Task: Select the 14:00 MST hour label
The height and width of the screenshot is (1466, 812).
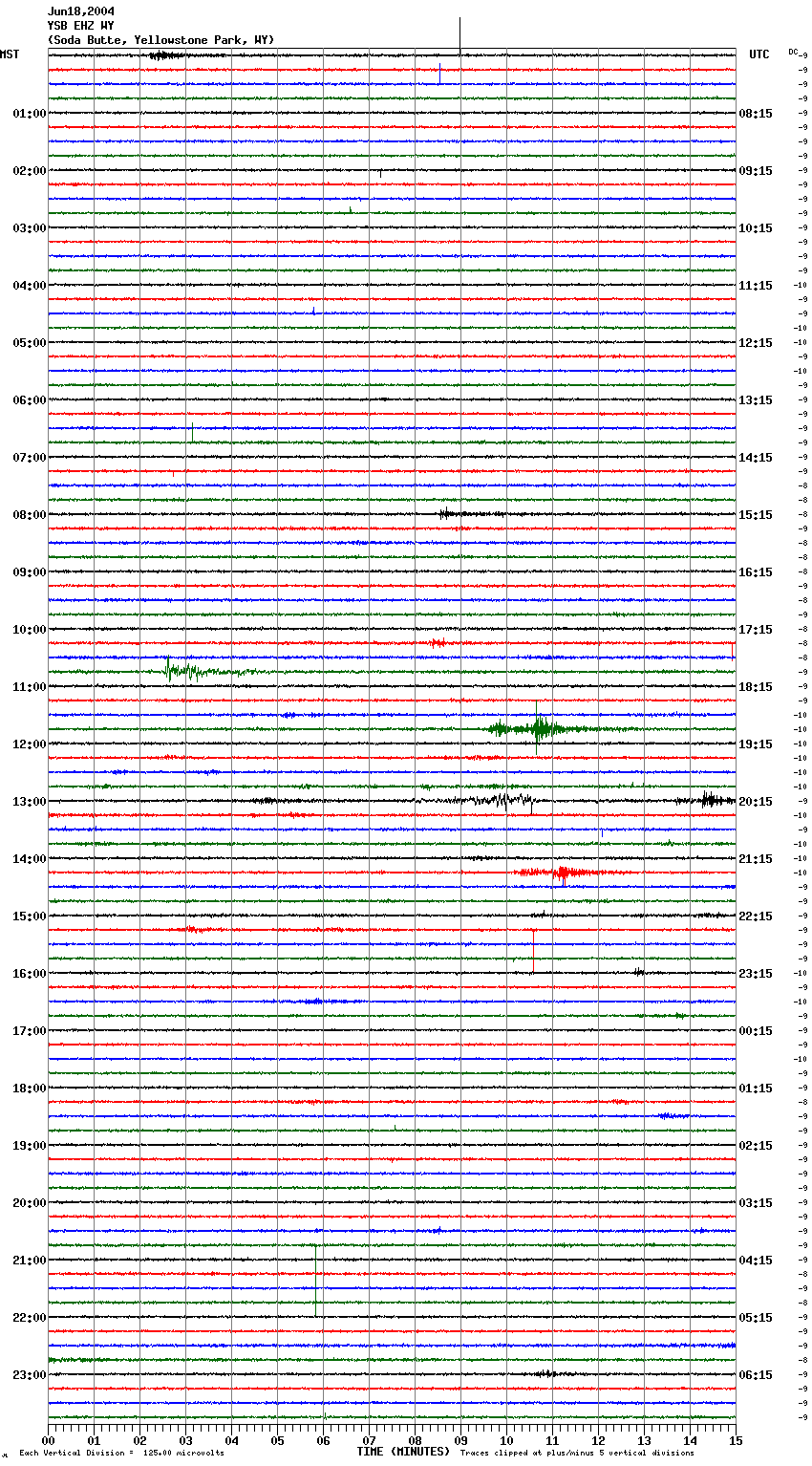Action: (x=30, y=859)
